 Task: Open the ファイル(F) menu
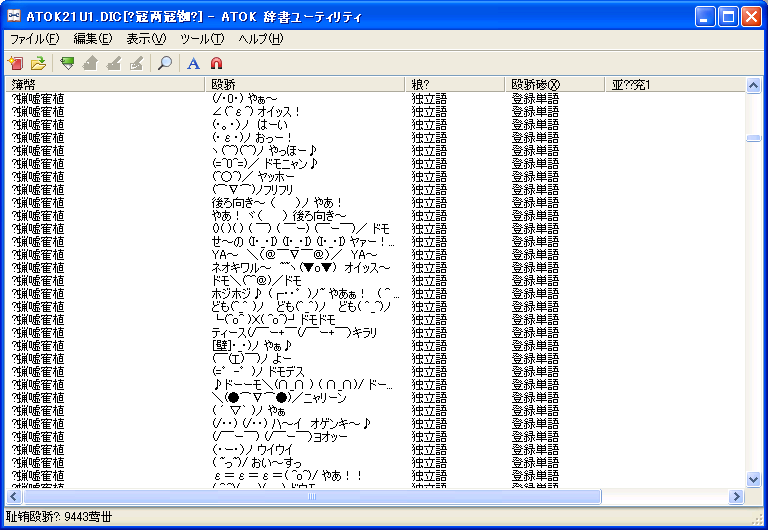tap(35, 39)
